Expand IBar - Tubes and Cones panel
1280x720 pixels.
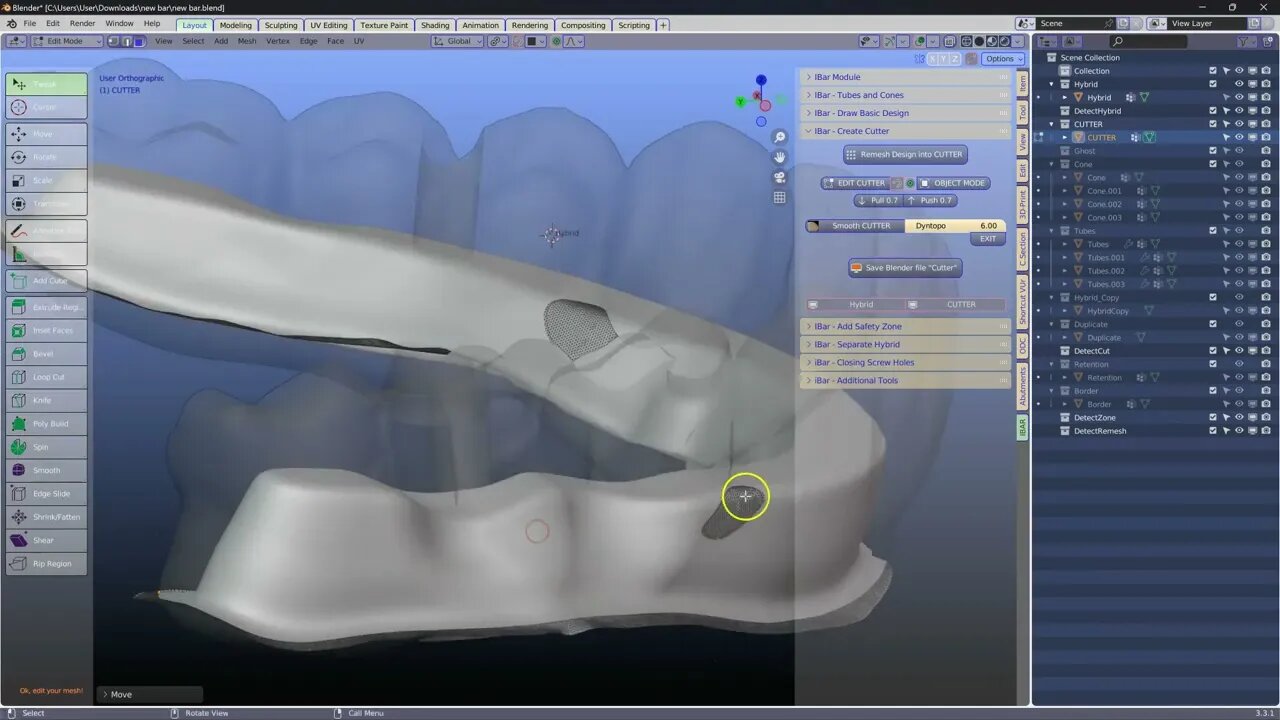pos(906,95)
